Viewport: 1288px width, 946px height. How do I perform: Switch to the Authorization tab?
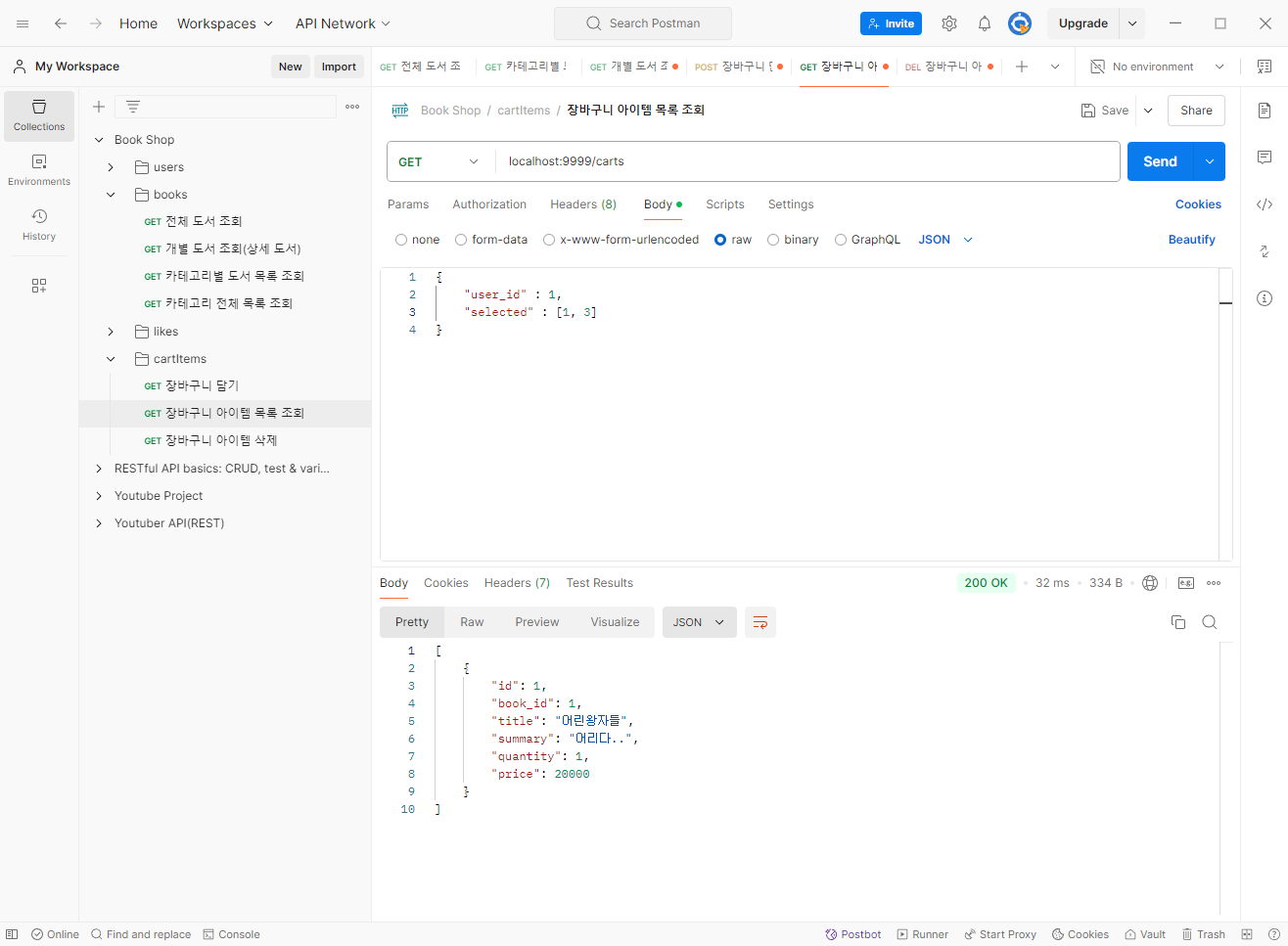pos(489,204)
